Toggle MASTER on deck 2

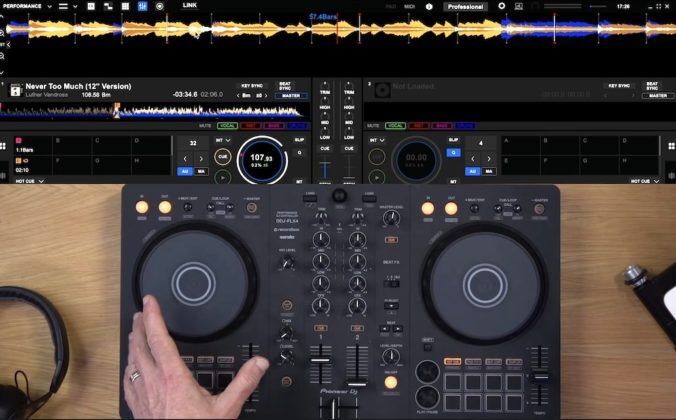click(x=658, y=95)
